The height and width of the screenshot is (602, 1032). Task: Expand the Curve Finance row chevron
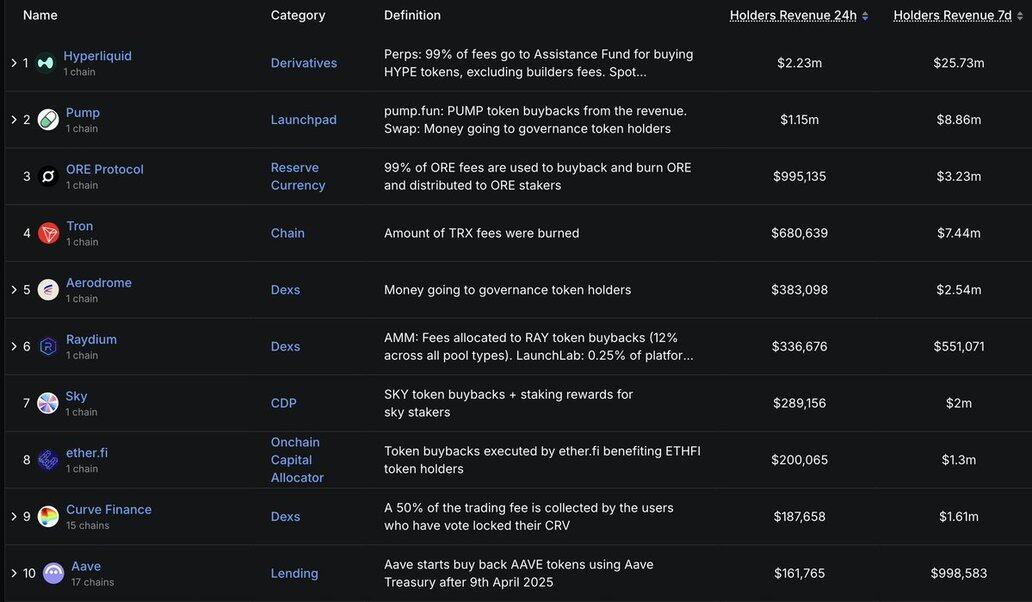[x=14, y=517]
